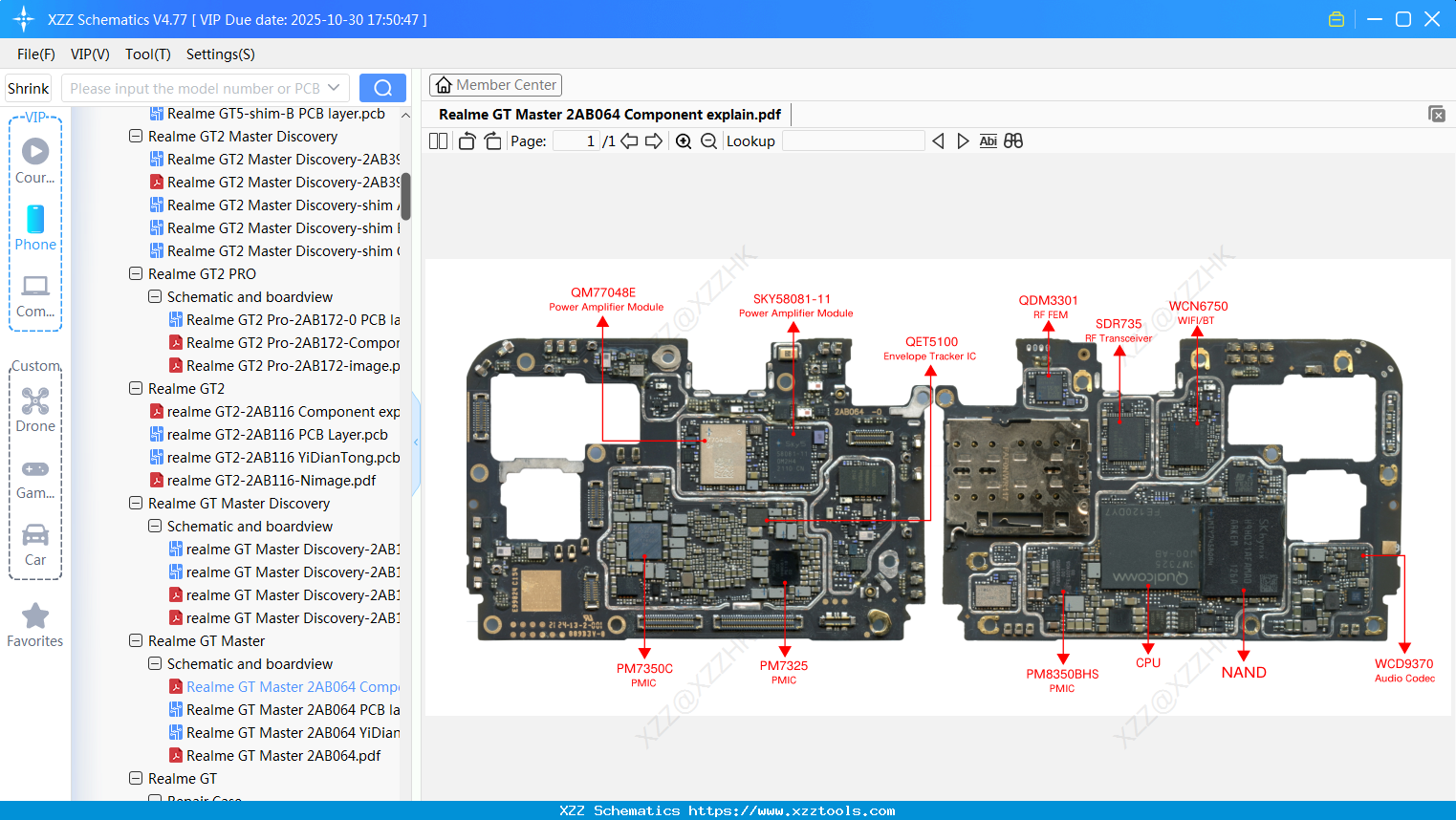The height and width of the screenshot is (820, 1456).
Task: Click the motherboard component diagram image
Action: tap(937, 487)
